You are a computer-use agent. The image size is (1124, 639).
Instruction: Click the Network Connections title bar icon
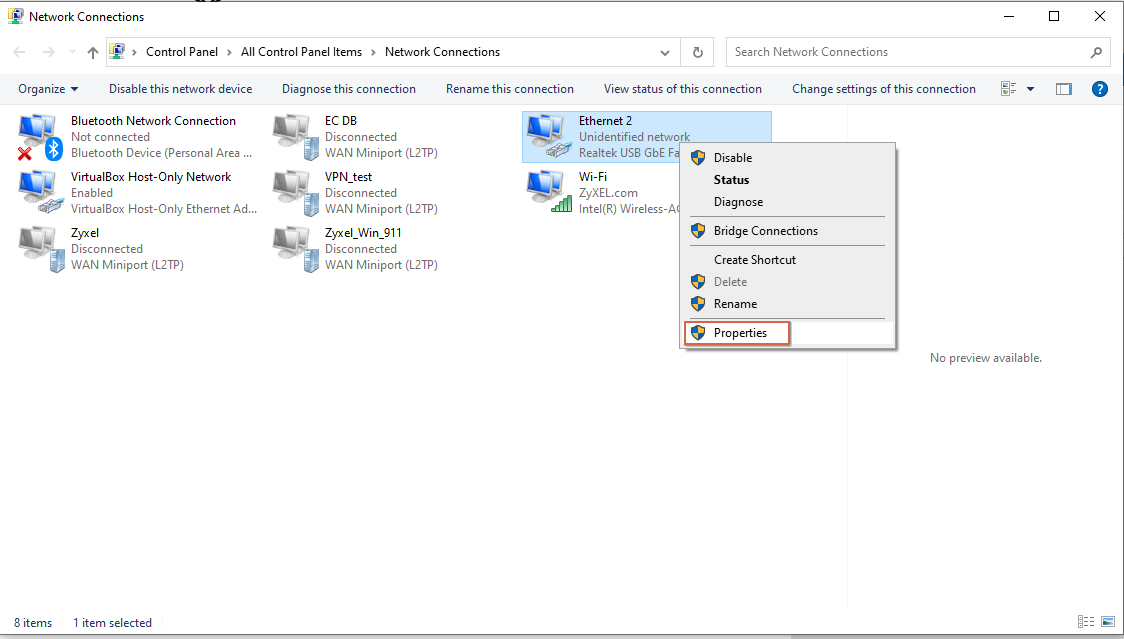[x=16, y=16]
